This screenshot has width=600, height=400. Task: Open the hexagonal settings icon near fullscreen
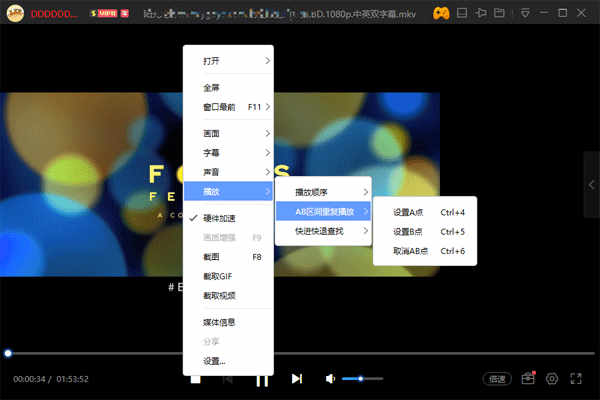click(x=552, y=379)
